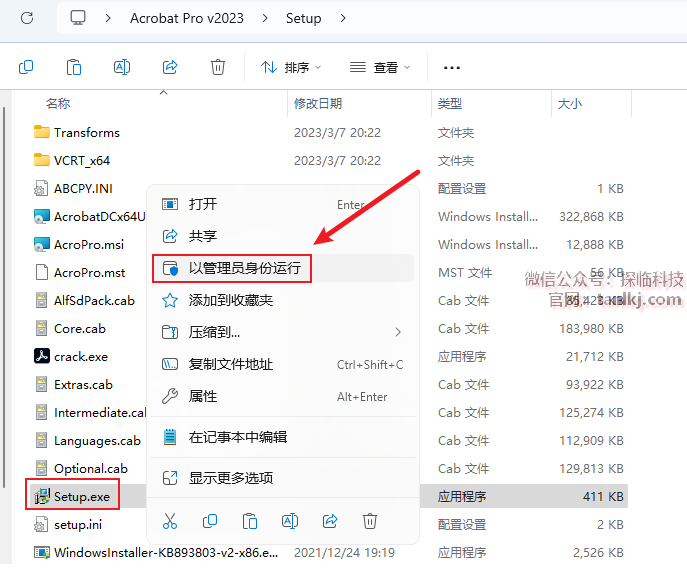Click the toolbar Paste icon
The image size is (687, 570).
coord(74,67)
